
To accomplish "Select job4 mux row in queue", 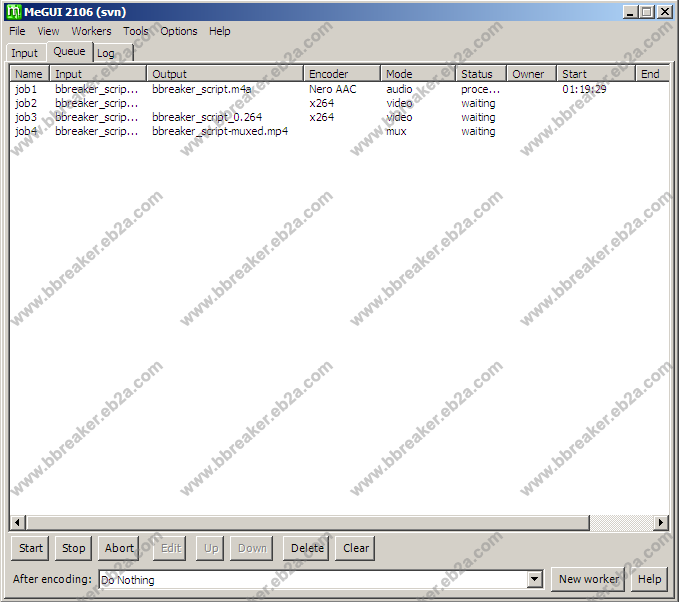I will click(x=27, y=131).
